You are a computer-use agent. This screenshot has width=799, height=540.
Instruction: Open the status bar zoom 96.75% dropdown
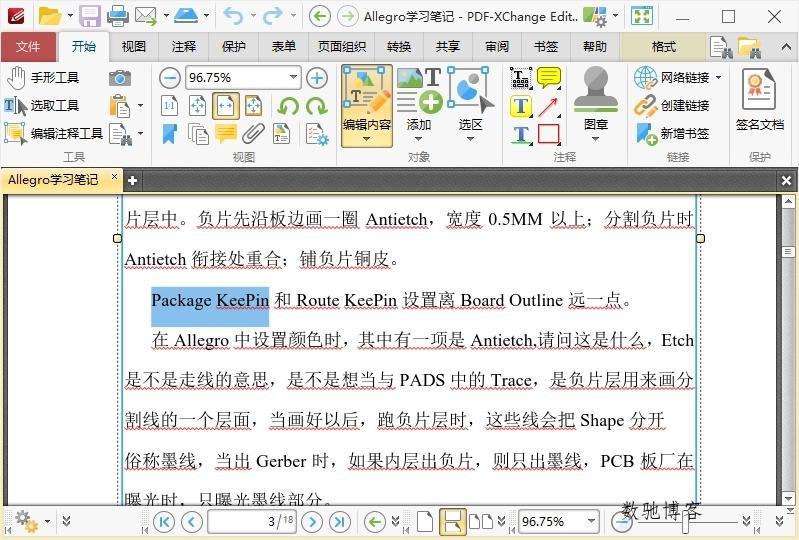point(591,521)
